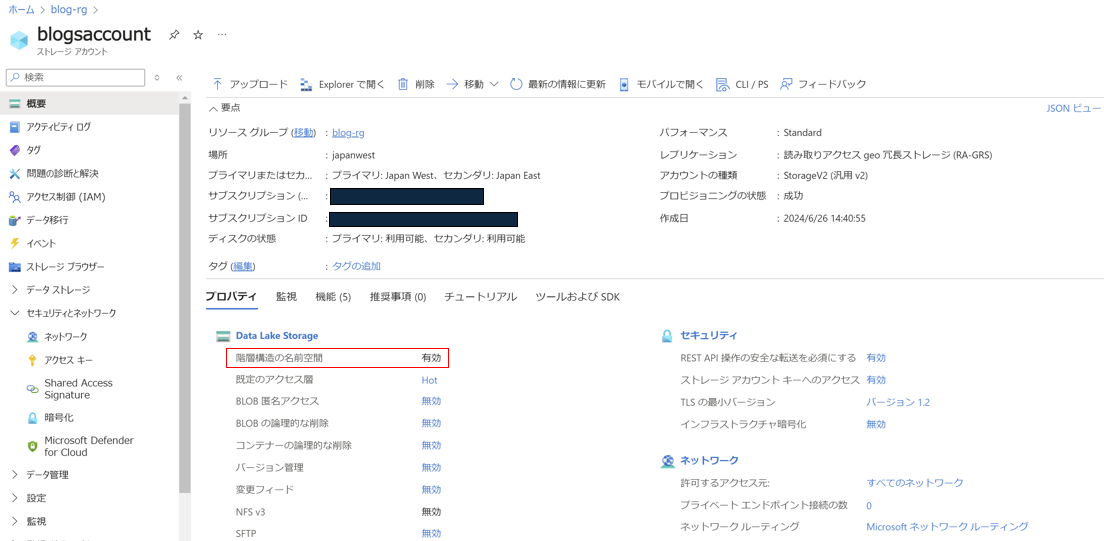Click the すべてのネットワーク value
The height and width of the screenshot is (541, 1104).
coord(915,483)
